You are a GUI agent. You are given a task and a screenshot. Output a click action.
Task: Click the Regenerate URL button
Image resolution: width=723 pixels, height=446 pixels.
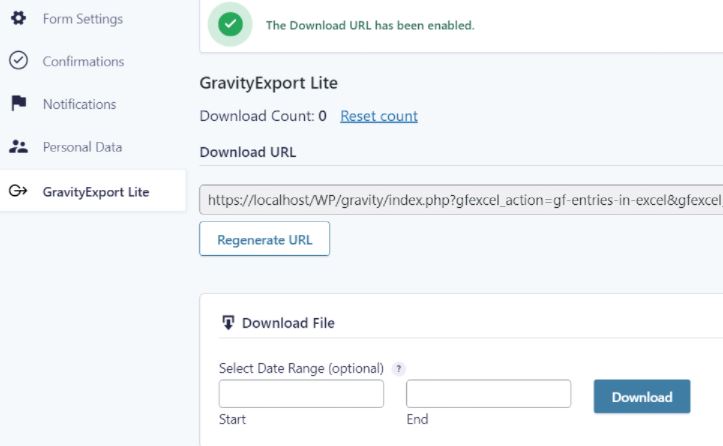(265, 238)
